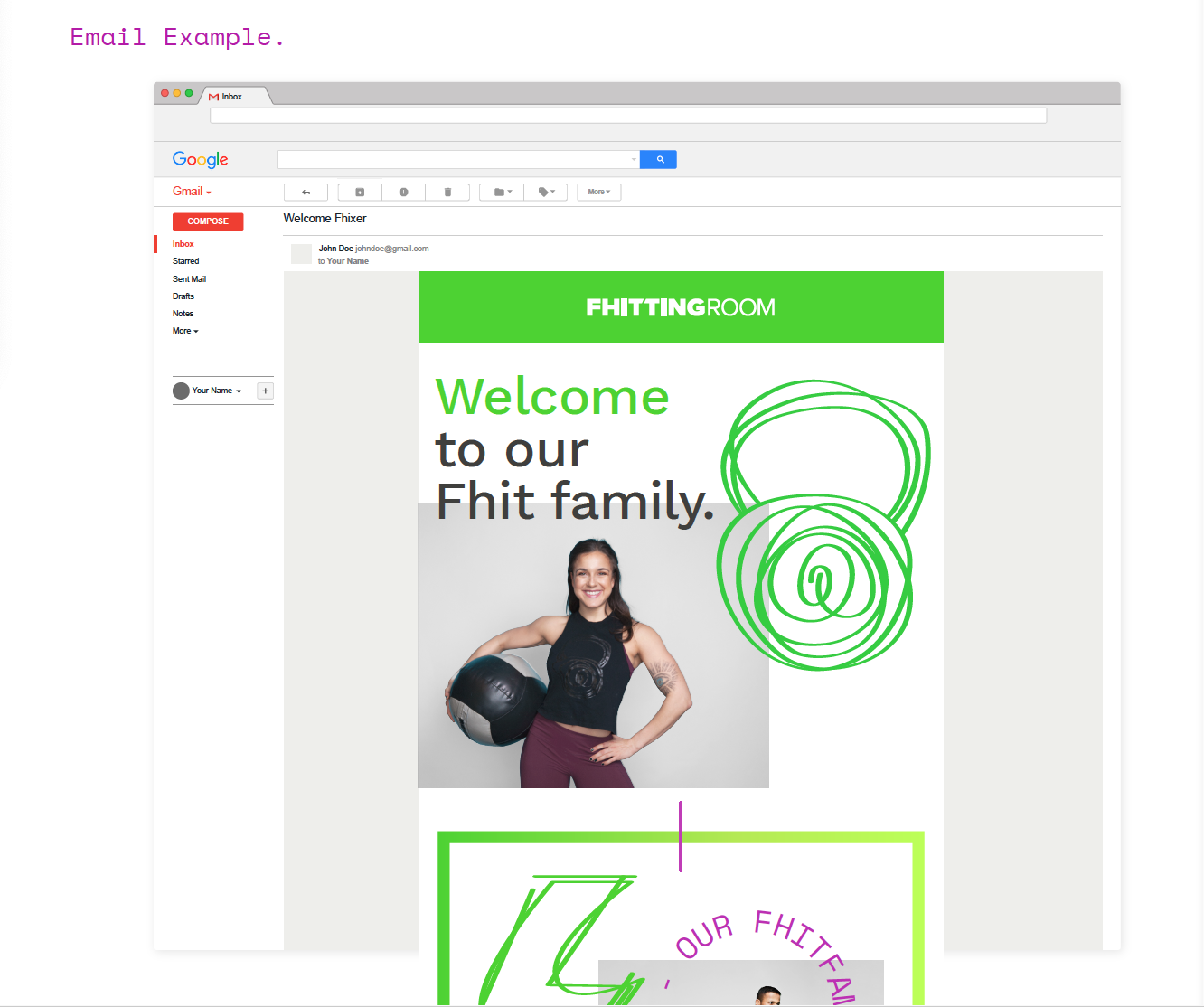Expand the search options arrow in search box
The height and width of the screenshot is (1007, 1204).
pos(634,160)
